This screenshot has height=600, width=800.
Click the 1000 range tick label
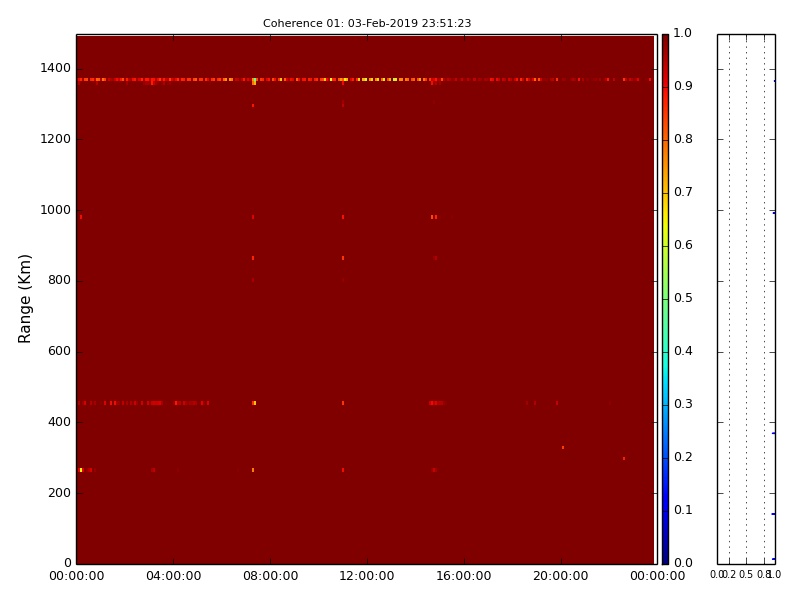(x=56, y=210)
